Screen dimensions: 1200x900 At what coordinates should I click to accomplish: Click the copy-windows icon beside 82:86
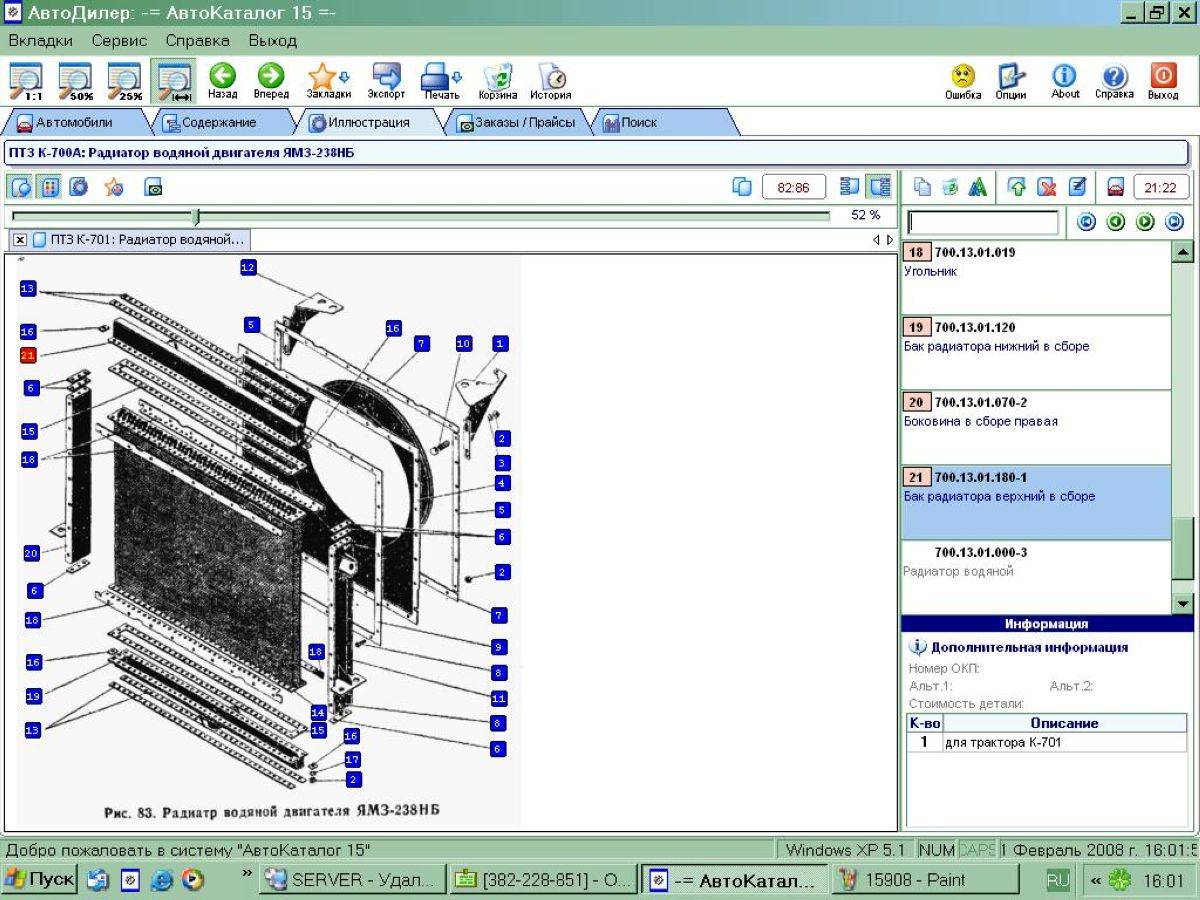(742, 187)
